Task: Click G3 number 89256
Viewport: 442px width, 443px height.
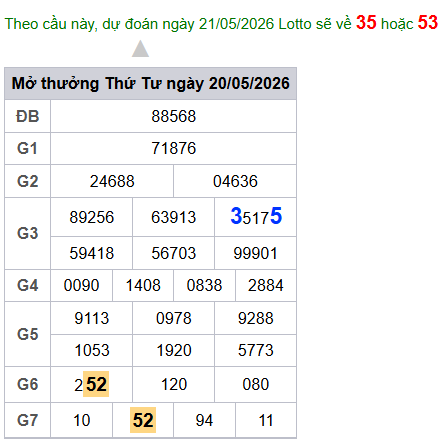Action: [92, 217]
